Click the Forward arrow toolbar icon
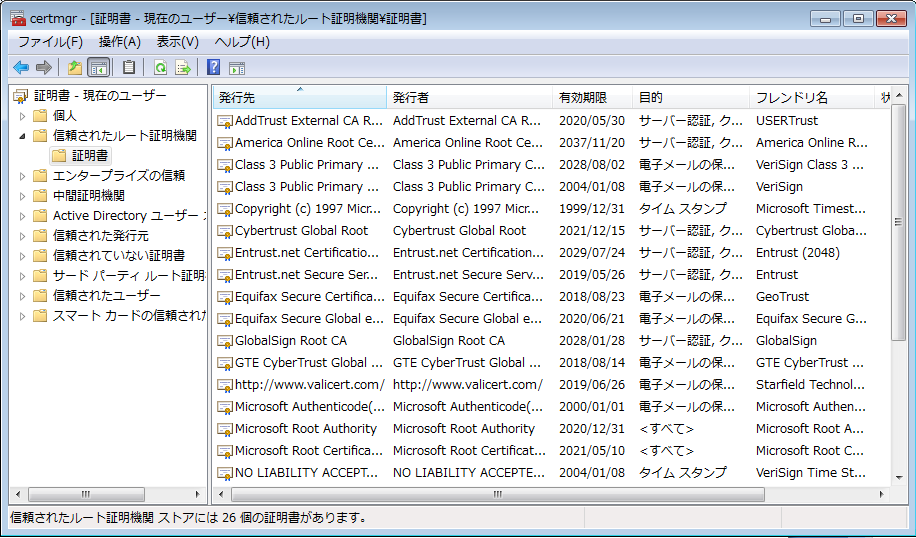This screenshot has width=916, height=538. click(44, 68)
